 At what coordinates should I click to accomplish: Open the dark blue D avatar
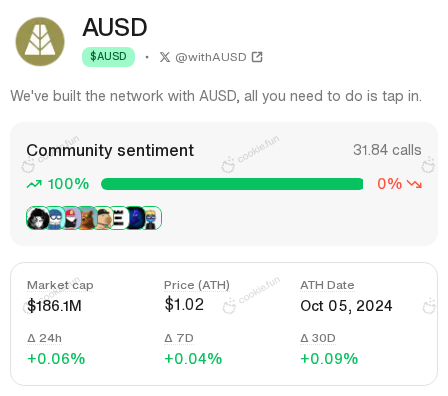(135, 218)
